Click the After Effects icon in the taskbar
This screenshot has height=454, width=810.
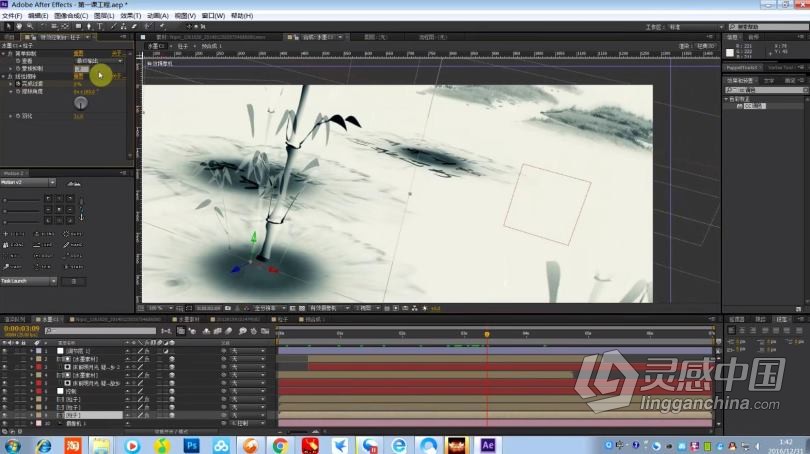(488, 445)
